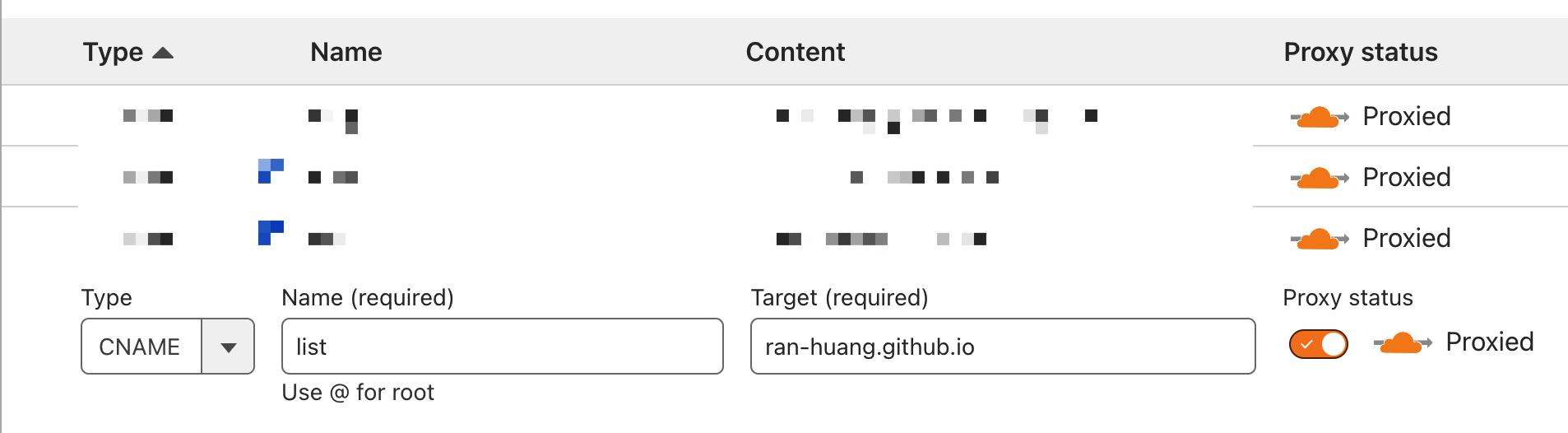1568x433 pixels.
Task: Click the blue icon in the third row
Action: click(x=271, y=232)
